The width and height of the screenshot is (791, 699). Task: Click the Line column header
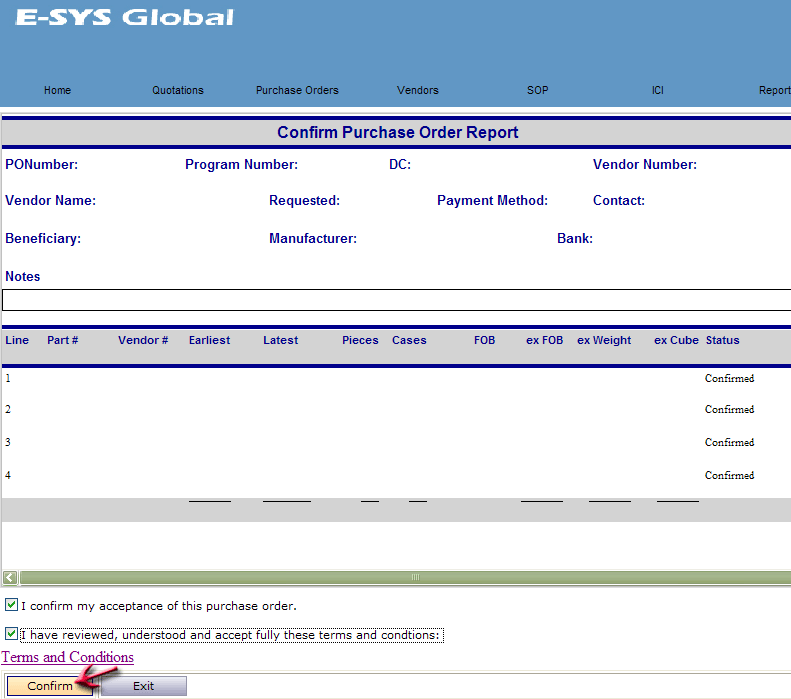pyautogui.click(x=17, y=340)
